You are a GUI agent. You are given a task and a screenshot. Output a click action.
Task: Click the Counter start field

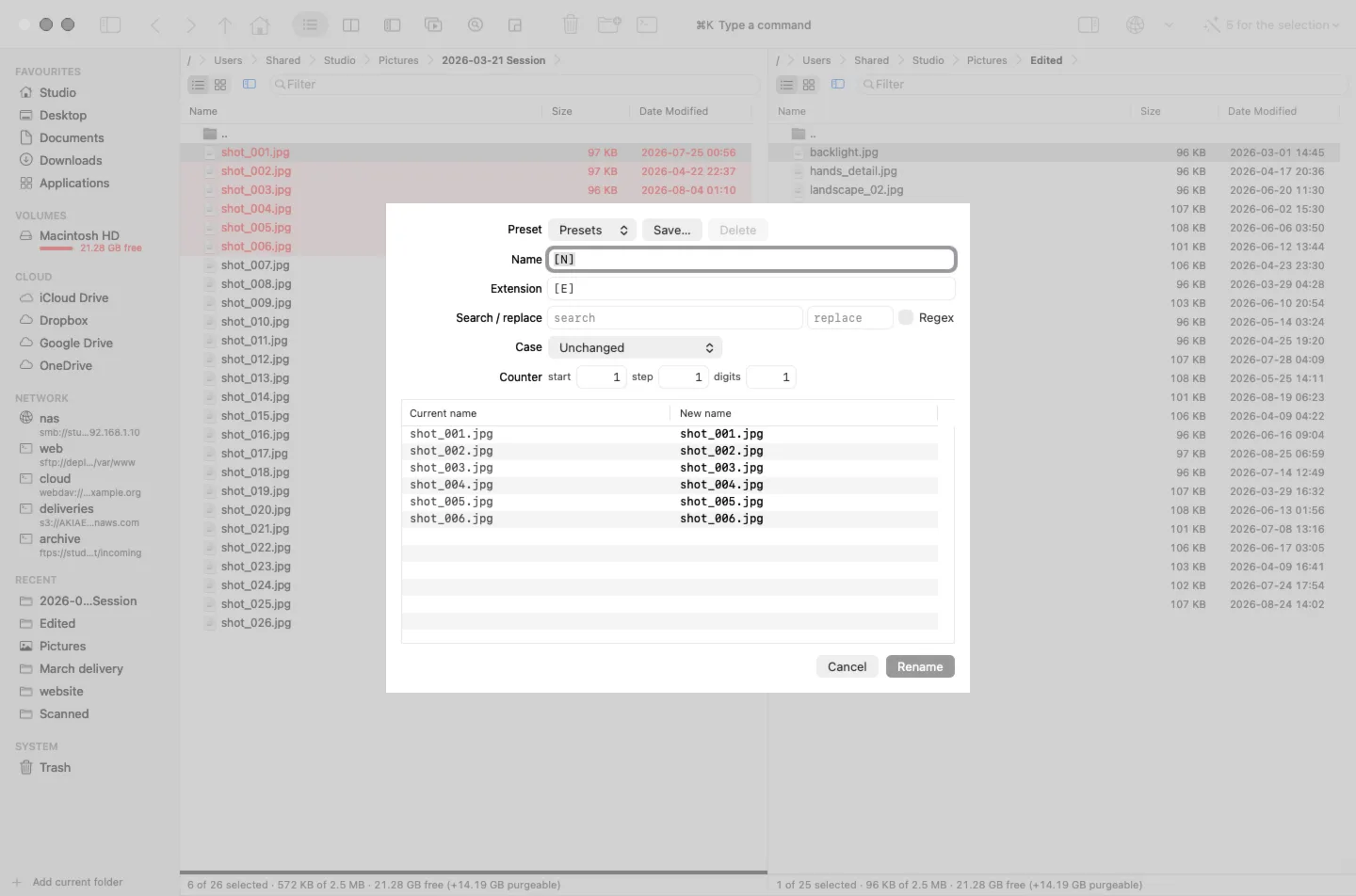click(602, 377)
